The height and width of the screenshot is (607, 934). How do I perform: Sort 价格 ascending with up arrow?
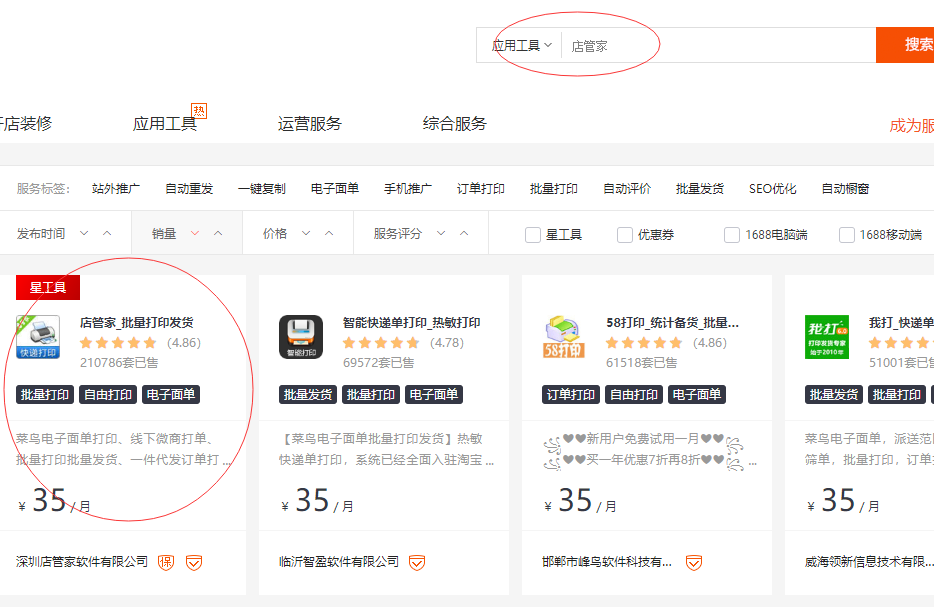click(329, 234)
